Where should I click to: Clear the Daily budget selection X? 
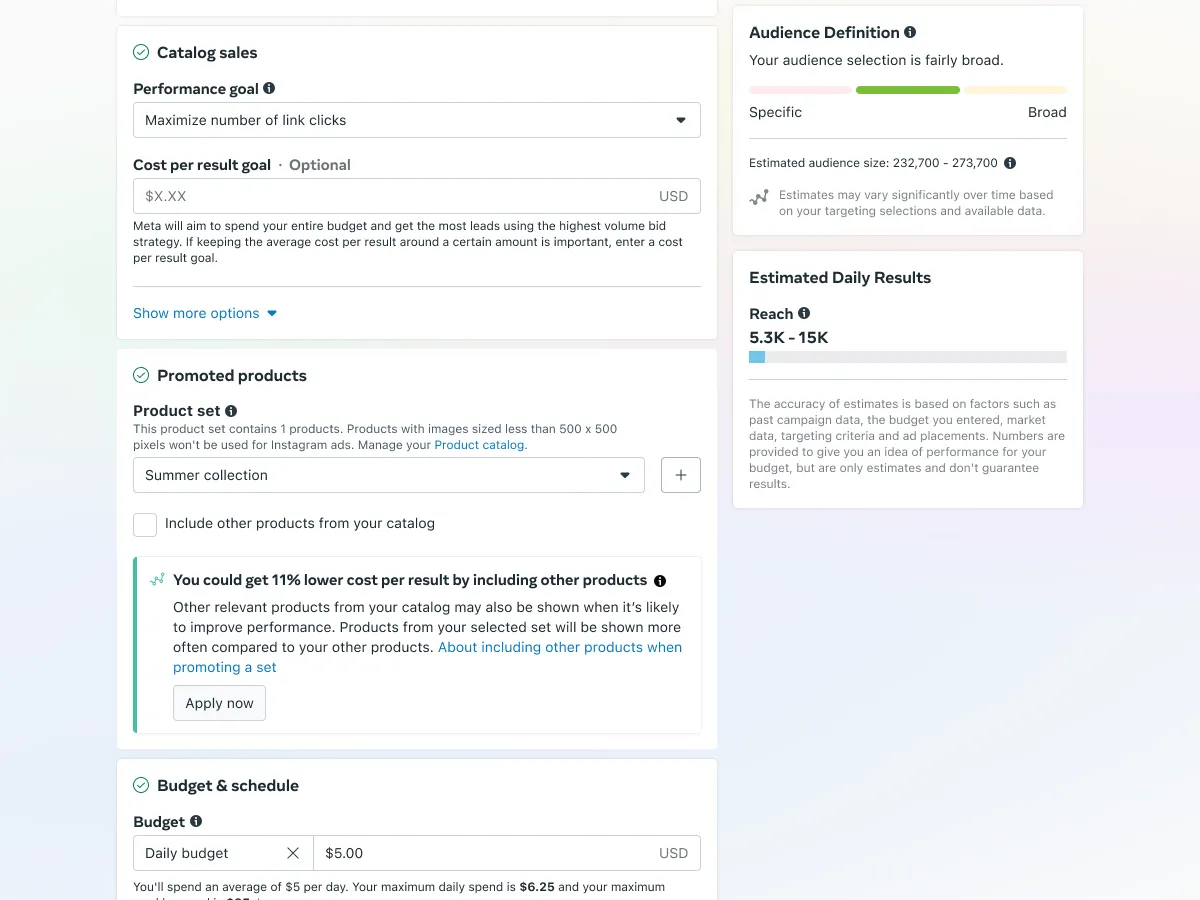(x=293, y=853)
